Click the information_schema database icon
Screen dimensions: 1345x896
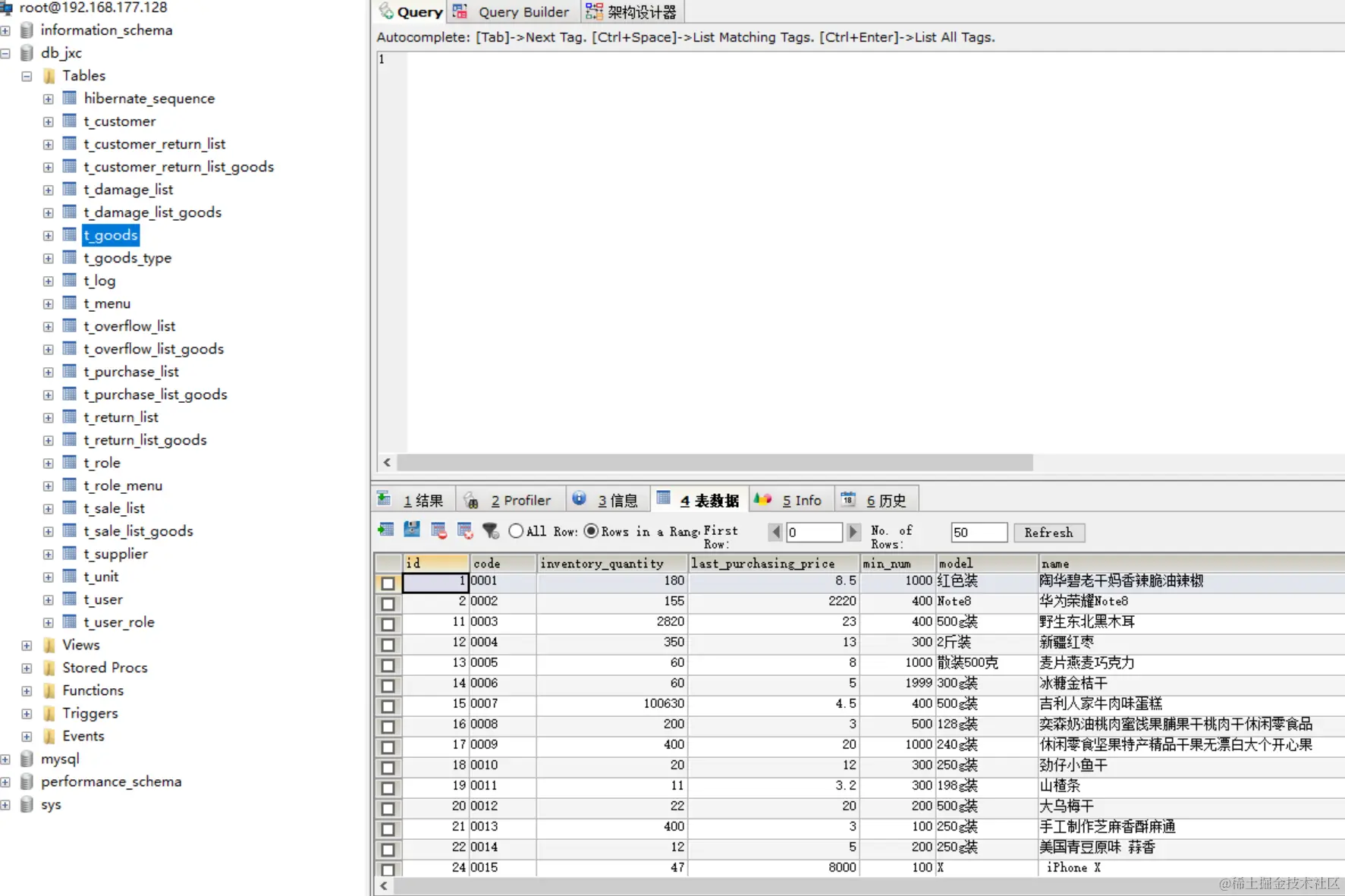(x=27, y=30)
